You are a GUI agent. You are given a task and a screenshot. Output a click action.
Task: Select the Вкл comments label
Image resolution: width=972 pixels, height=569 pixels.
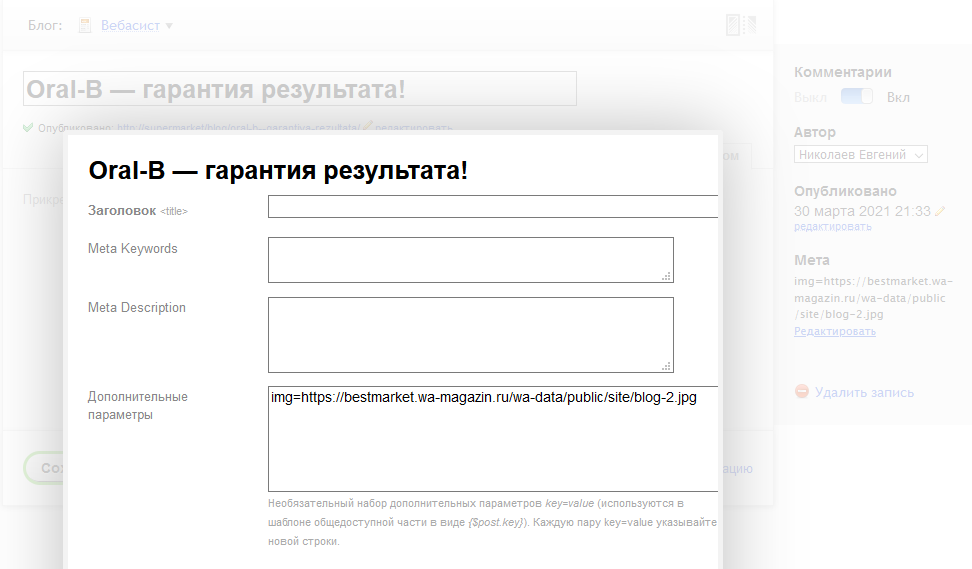click(898, 97)
